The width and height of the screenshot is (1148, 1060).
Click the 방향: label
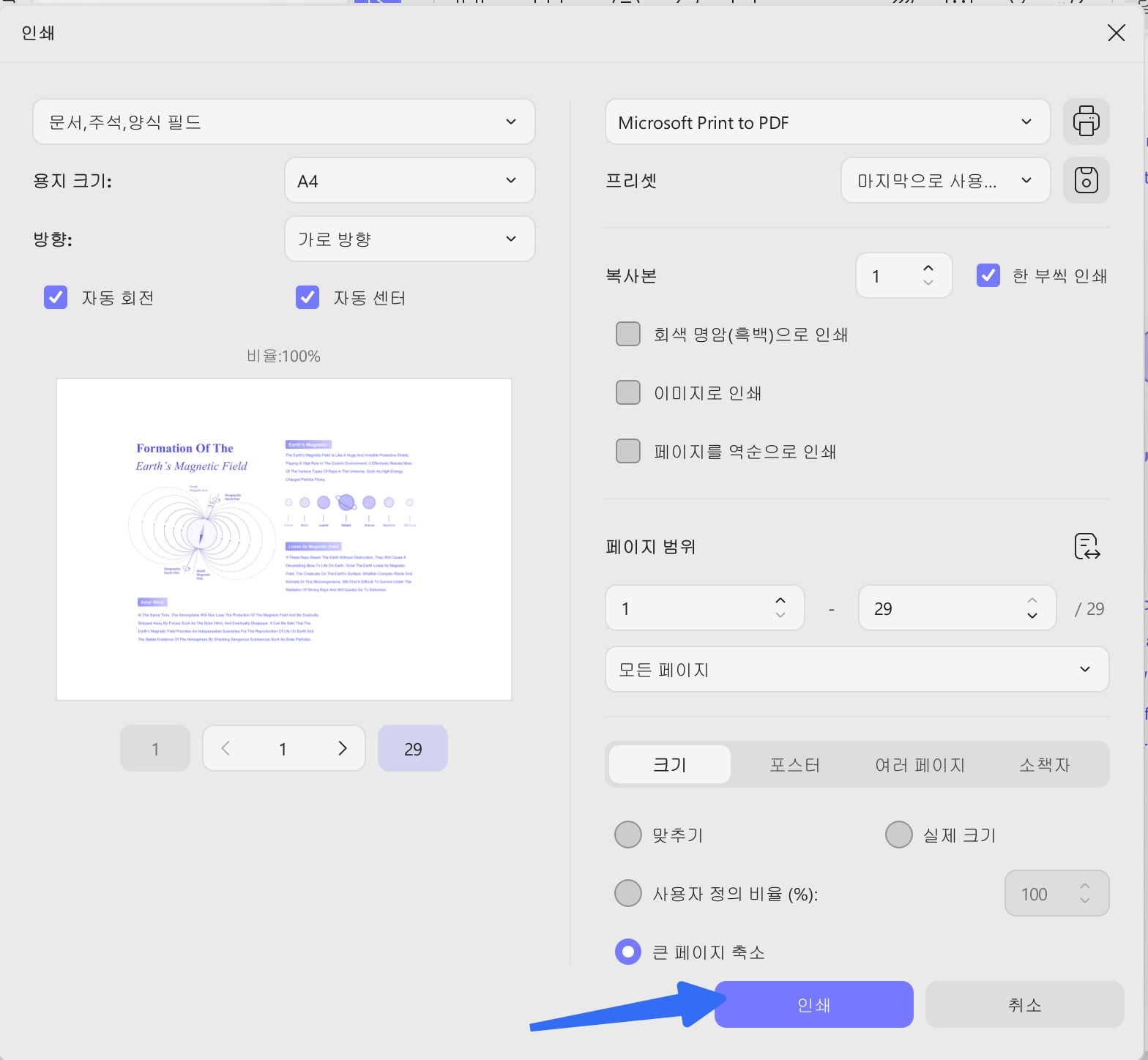coord(53,239)
